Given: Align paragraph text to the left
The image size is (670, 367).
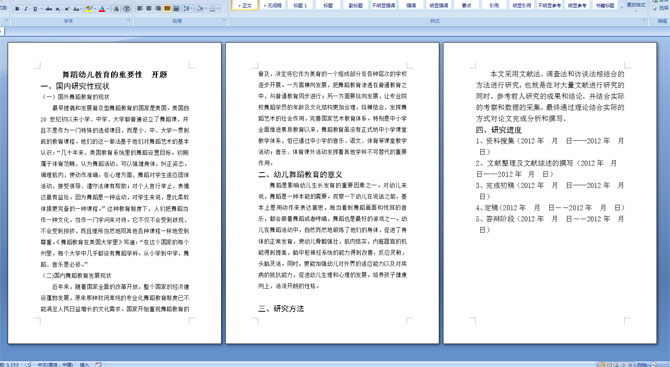Looking at the screenshot, I should pyautogui.click(x=140, y=9).
